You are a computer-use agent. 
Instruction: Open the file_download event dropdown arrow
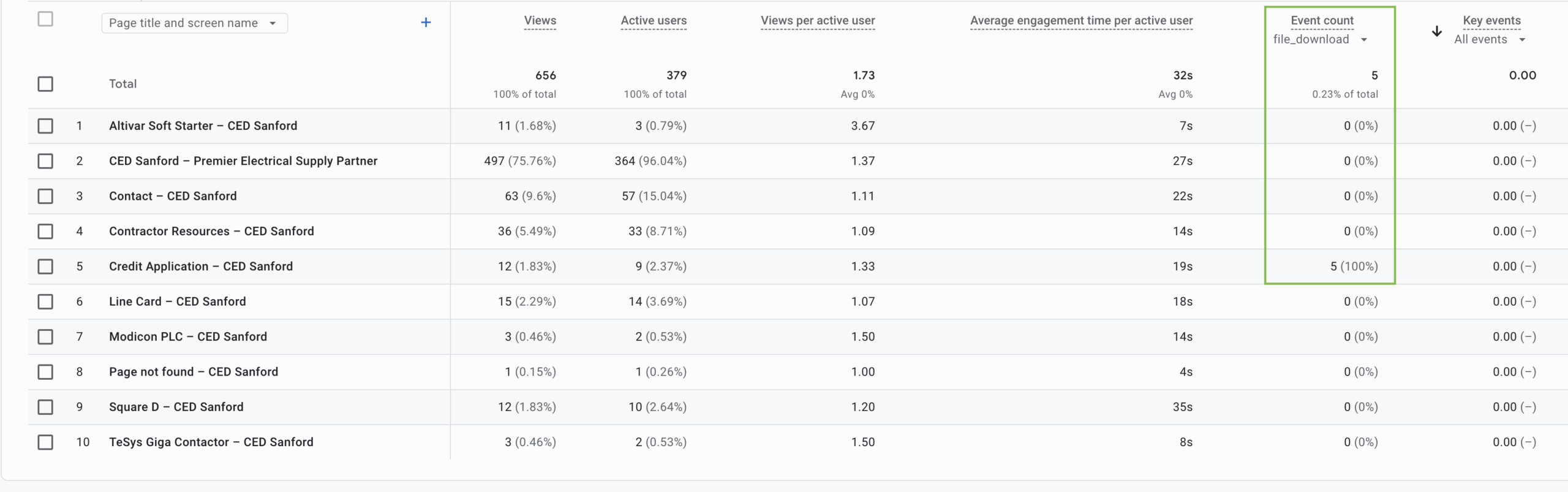pos(1364,40)
